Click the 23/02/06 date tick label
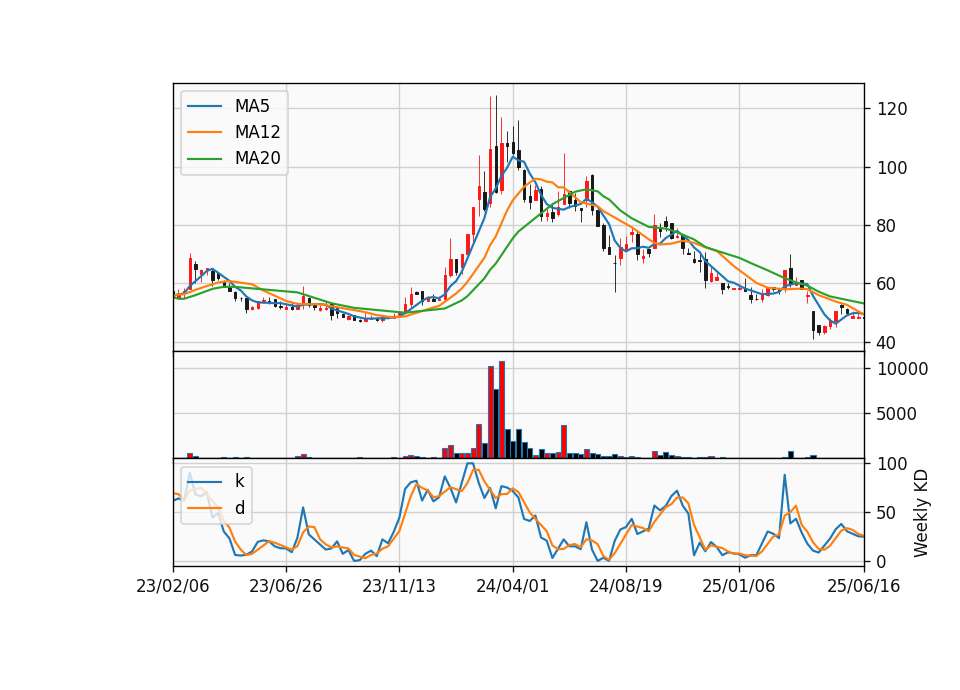 tap(173, 586)
